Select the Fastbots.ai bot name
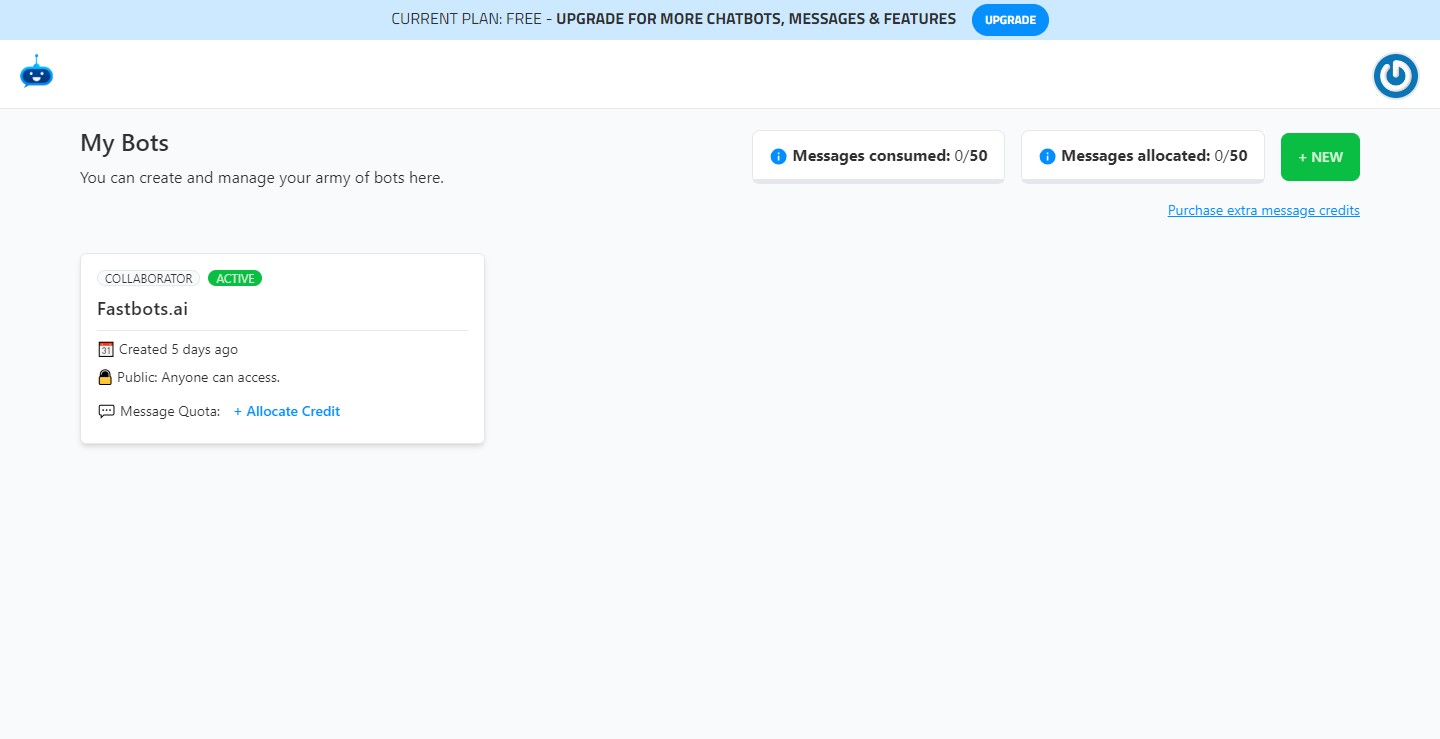The image size is (1440, 739). [x=142, y=309]
